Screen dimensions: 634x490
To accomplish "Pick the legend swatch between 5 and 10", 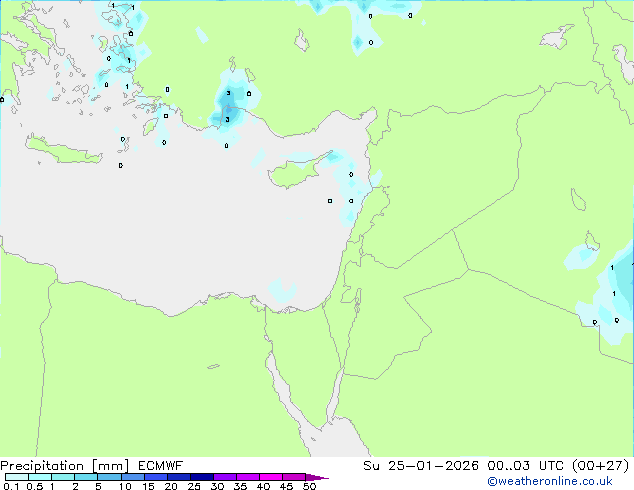I will click(109, 477).
